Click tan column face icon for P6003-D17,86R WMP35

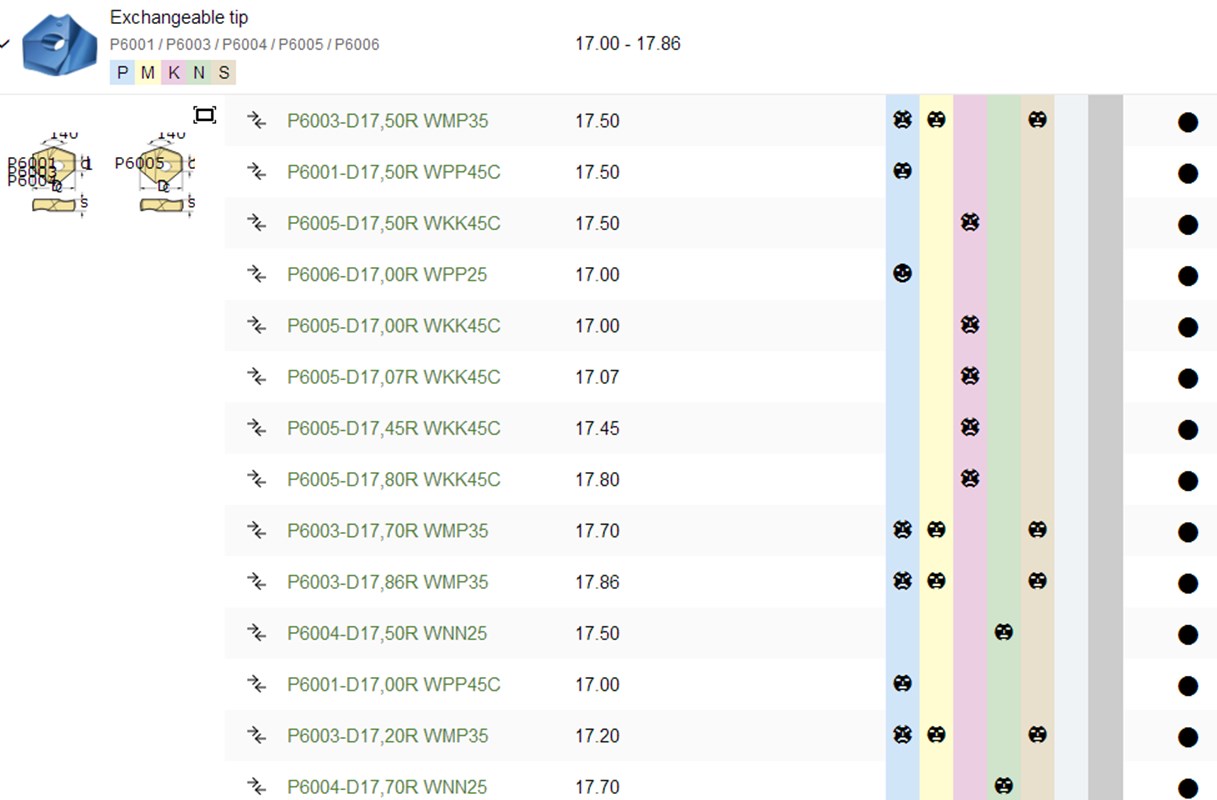tap(1037, 581)
